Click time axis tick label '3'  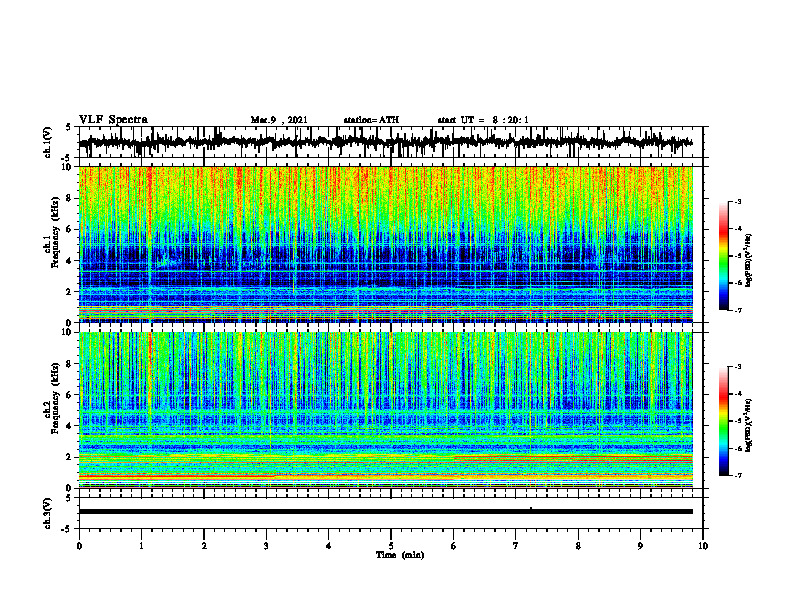[x=266, y=546]
